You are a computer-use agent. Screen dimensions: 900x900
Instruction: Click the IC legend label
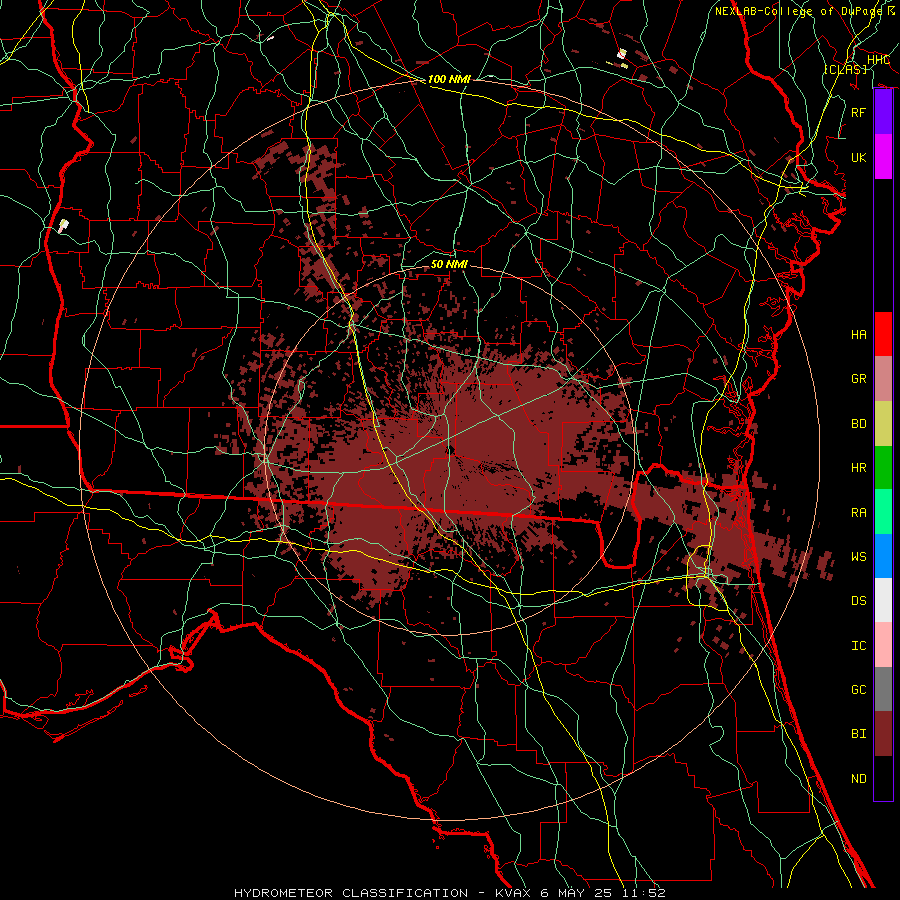858,645
